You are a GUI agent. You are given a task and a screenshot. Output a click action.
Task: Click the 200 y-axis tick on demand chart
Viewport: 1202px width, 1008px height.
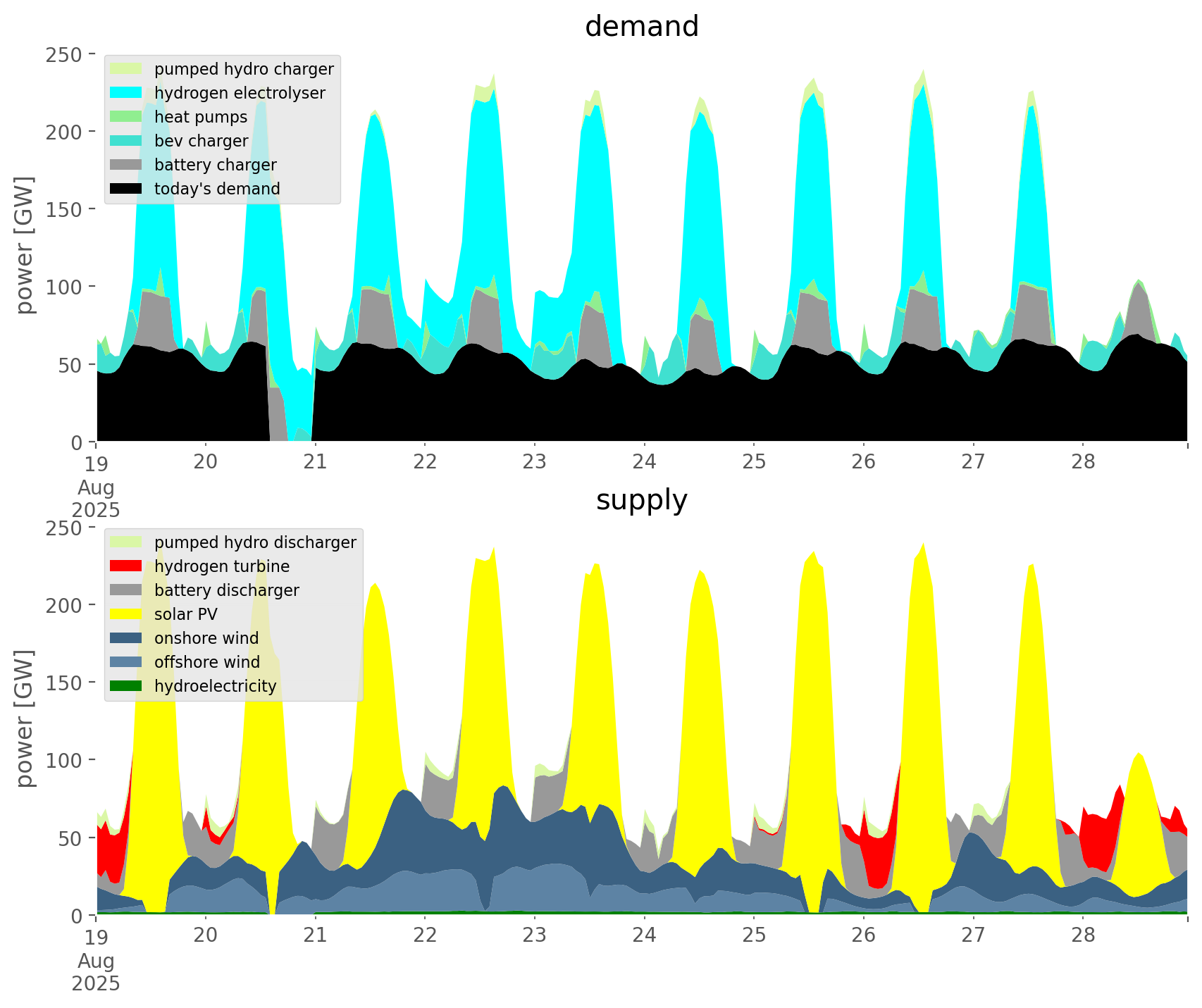pos(64,132)
